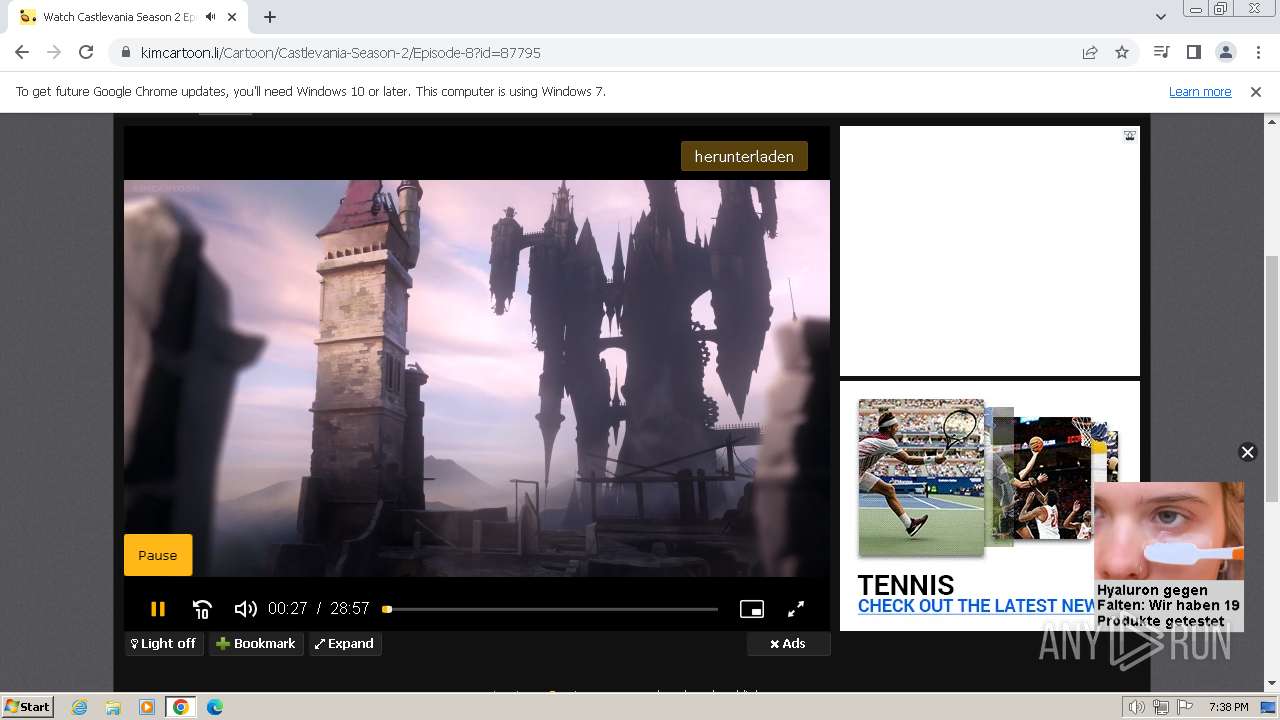Open the Hyaluron gegen Falten ad
Screen dimensions: 1280x720
[x=1168, y=556]
